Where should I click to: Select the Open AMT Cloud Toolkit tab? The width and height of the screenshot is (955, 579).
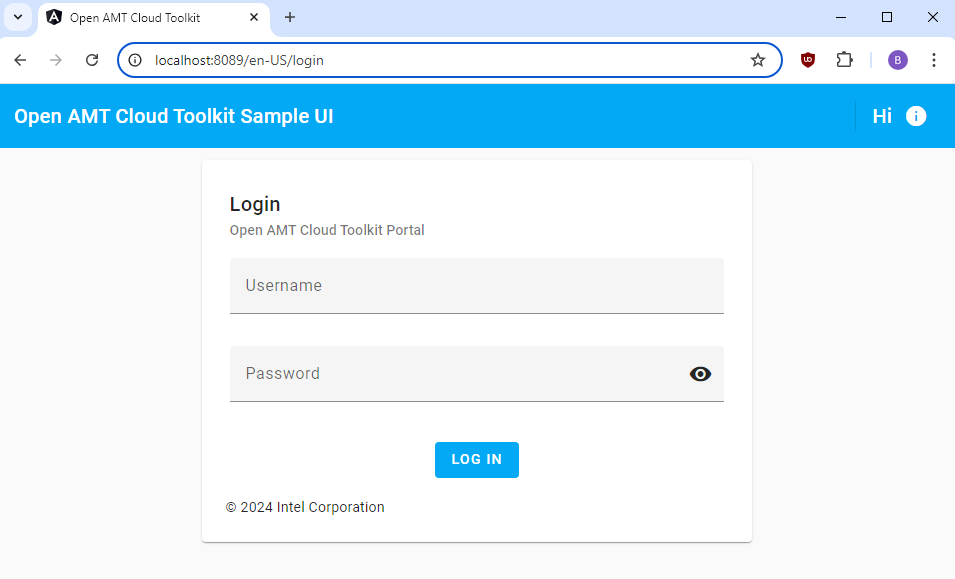pyautogui.click(x=140, y=17)
